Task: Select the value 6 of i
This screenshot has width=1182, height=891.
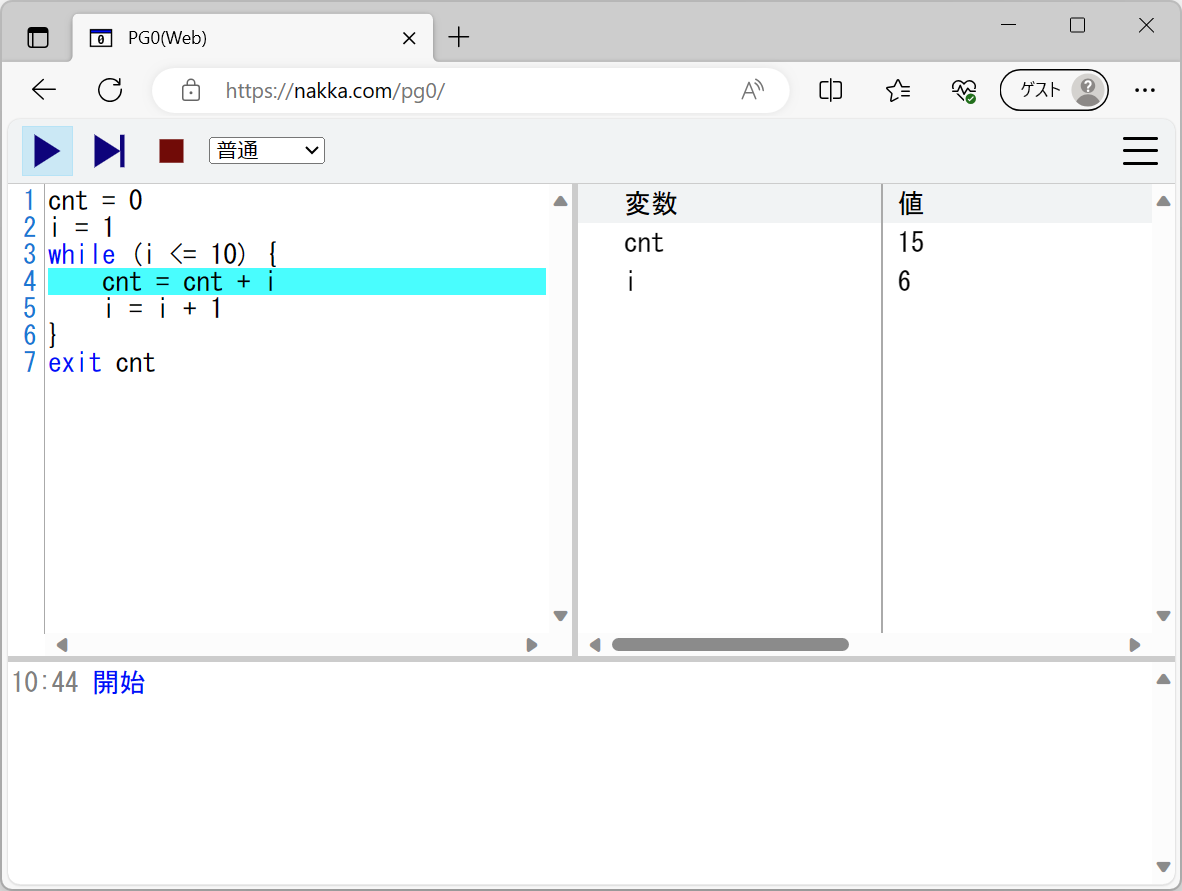Action: tap(904, 281)
